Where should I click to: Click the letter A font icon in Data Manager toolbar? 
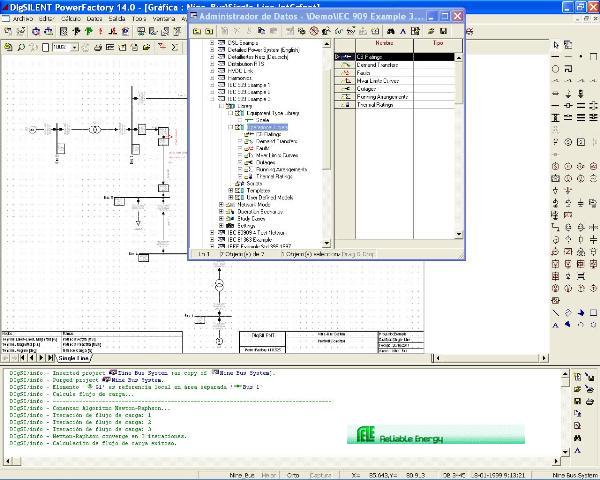coord(403,31)
